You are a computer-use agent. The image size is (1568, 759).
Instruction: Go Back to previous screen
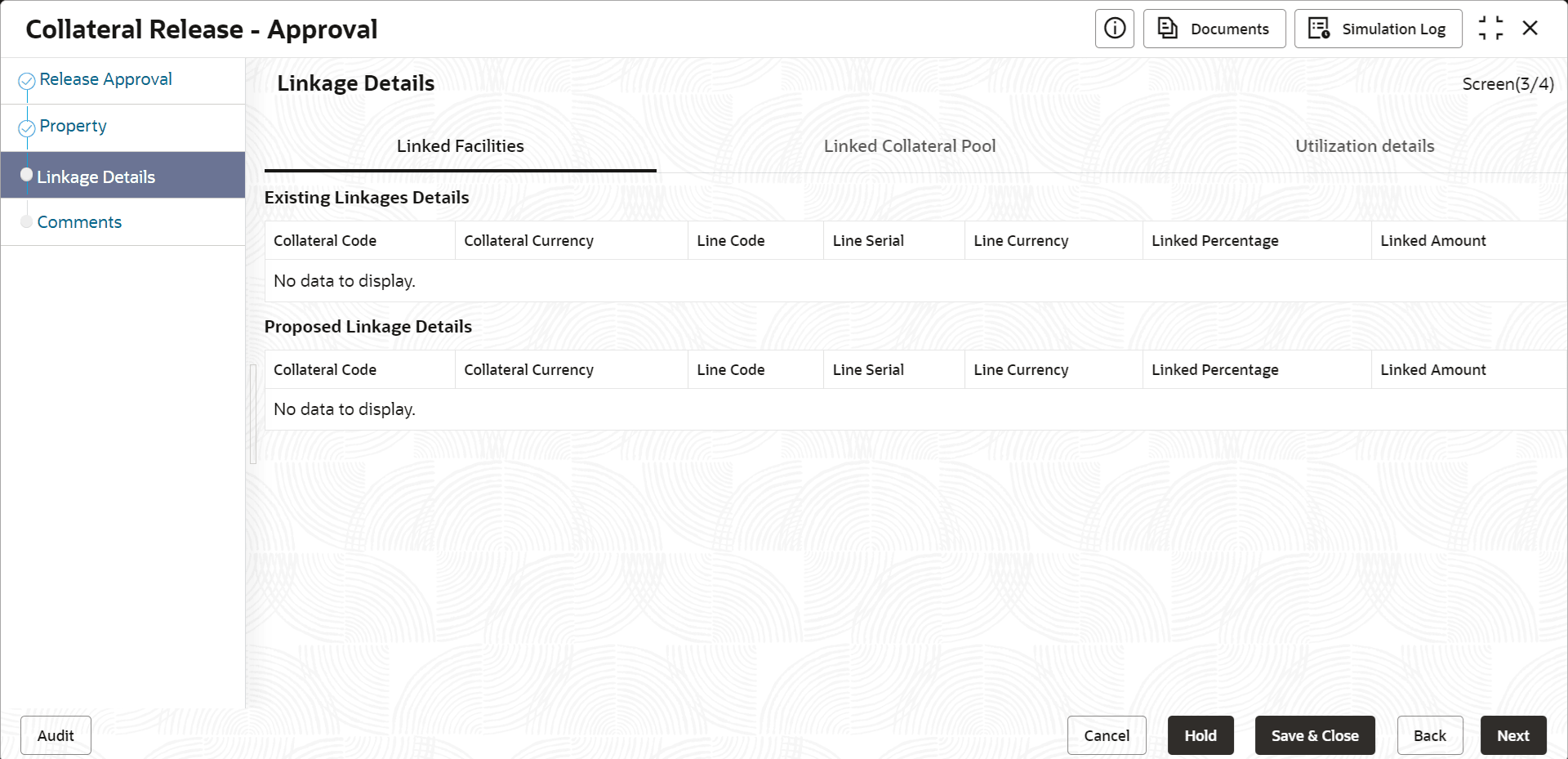point(1429,735)
